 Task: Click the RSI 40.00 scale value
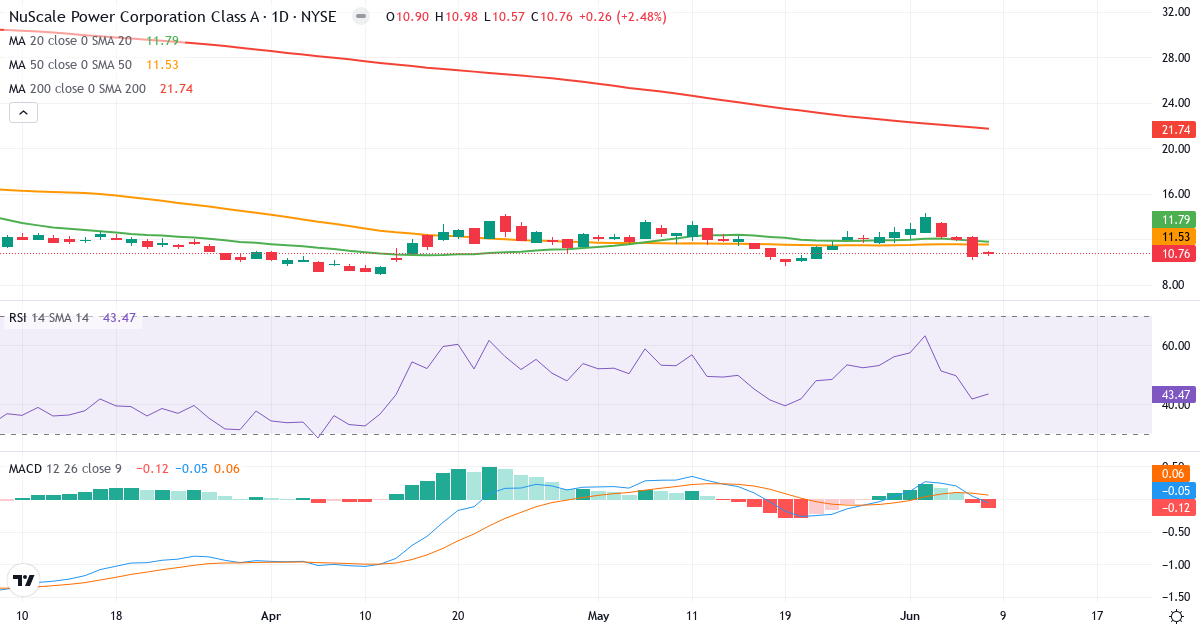coord(1176,405)
